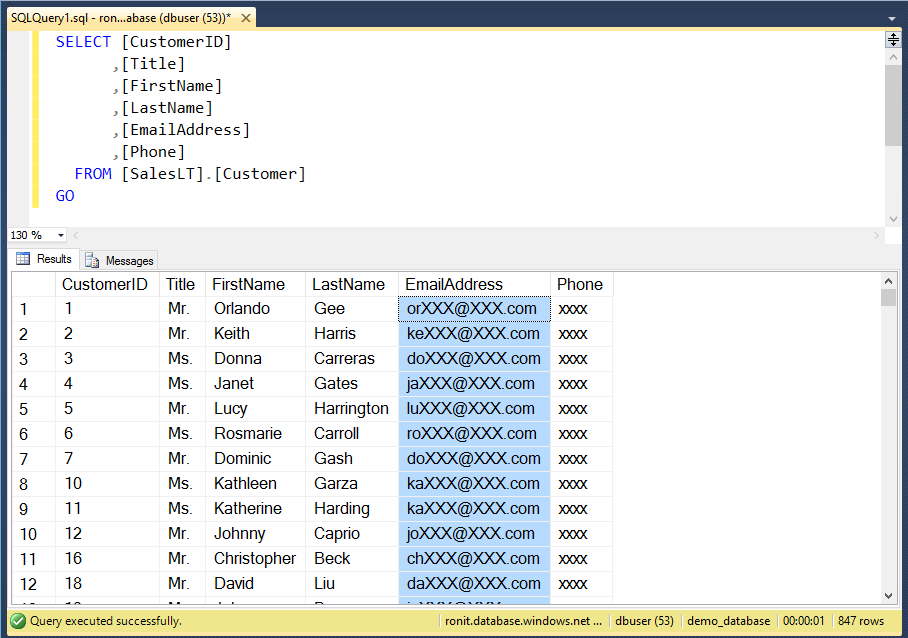Place cursor after GO in the editor
This screenshot has height=638, width=908.
[76, 196]
